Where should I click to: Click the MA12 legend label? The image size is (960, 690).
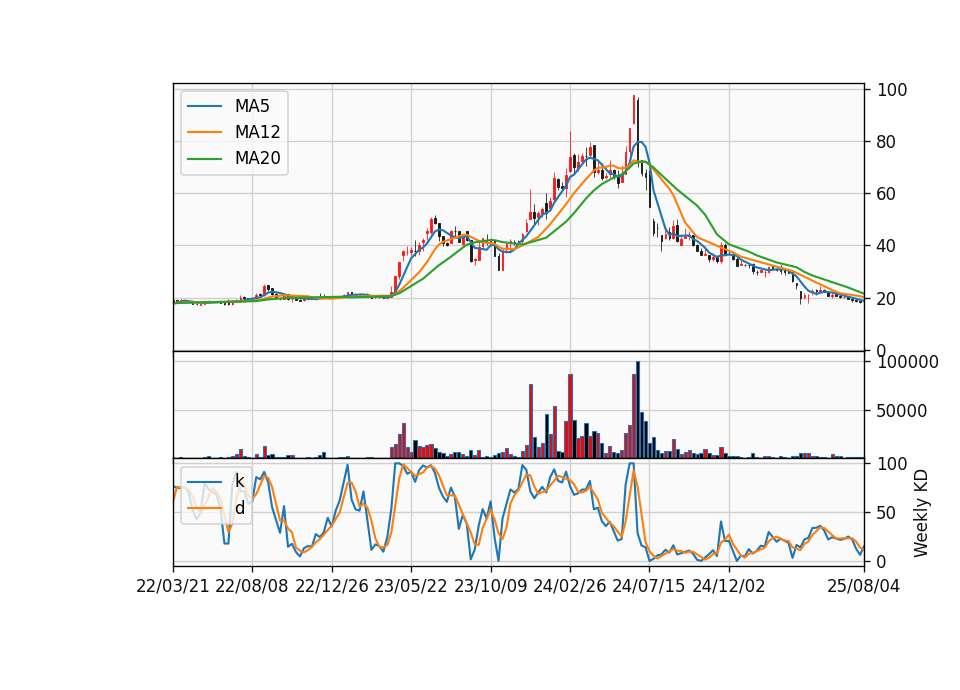[x=257, y=132]
